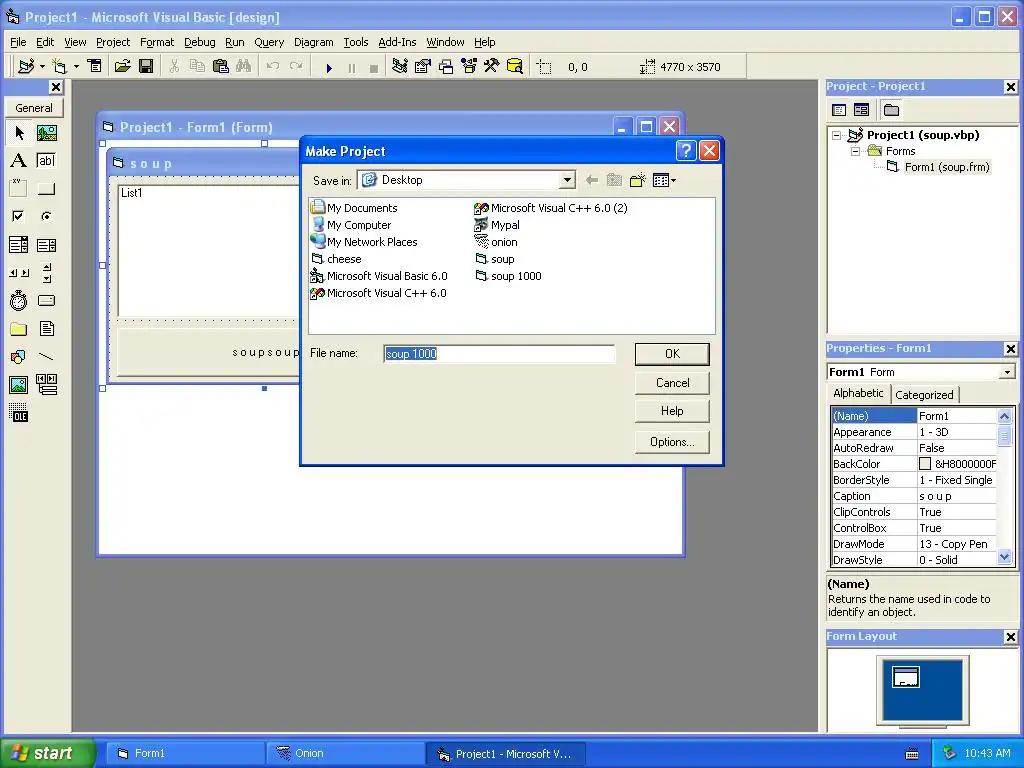Click the Start run button in toolbar

[329, 67]
